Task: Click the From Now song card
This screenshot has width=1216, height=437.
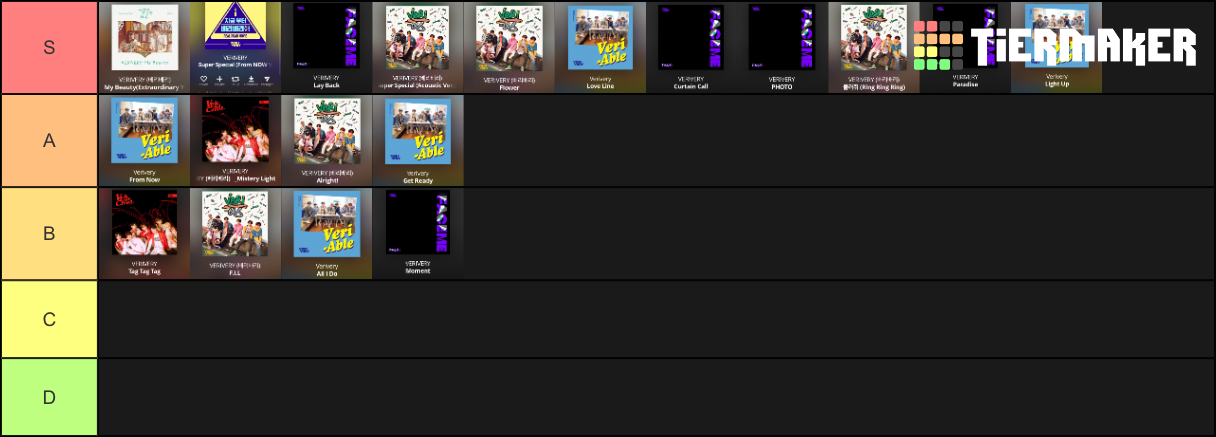Action: 144,141
